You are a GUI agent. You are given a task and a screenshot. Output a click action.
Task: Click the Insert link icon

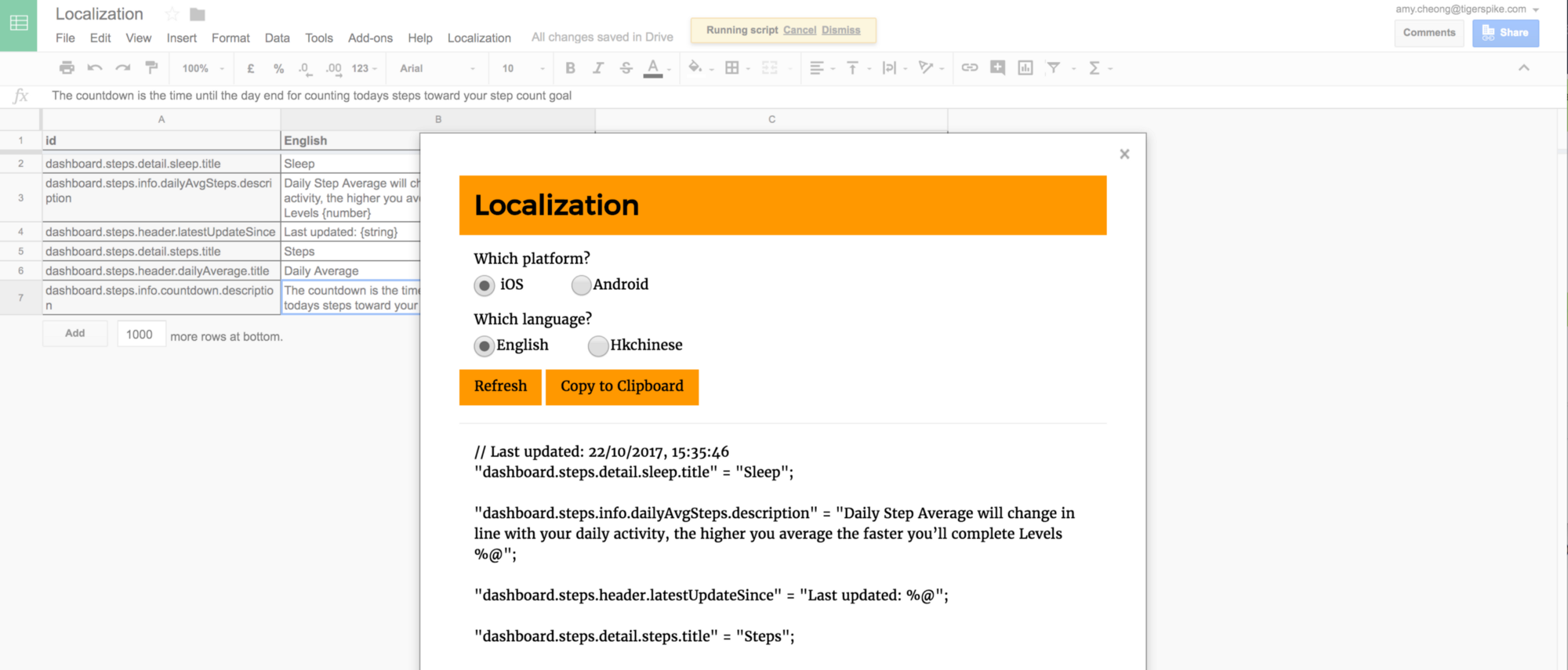970,68
